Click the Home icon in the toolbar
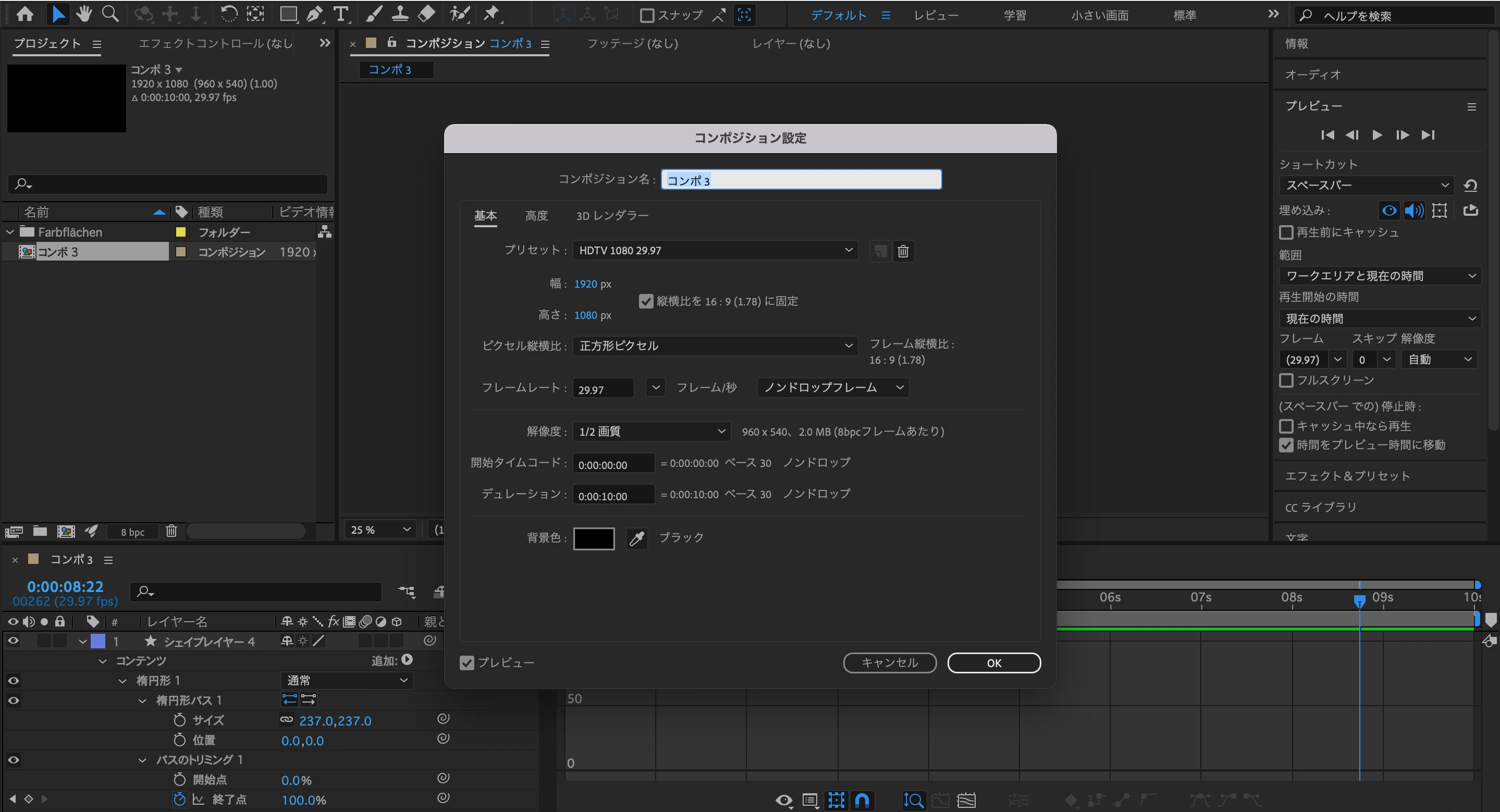Image resolution: width=1500 pixels, height=812 pixels. [24, 14]
